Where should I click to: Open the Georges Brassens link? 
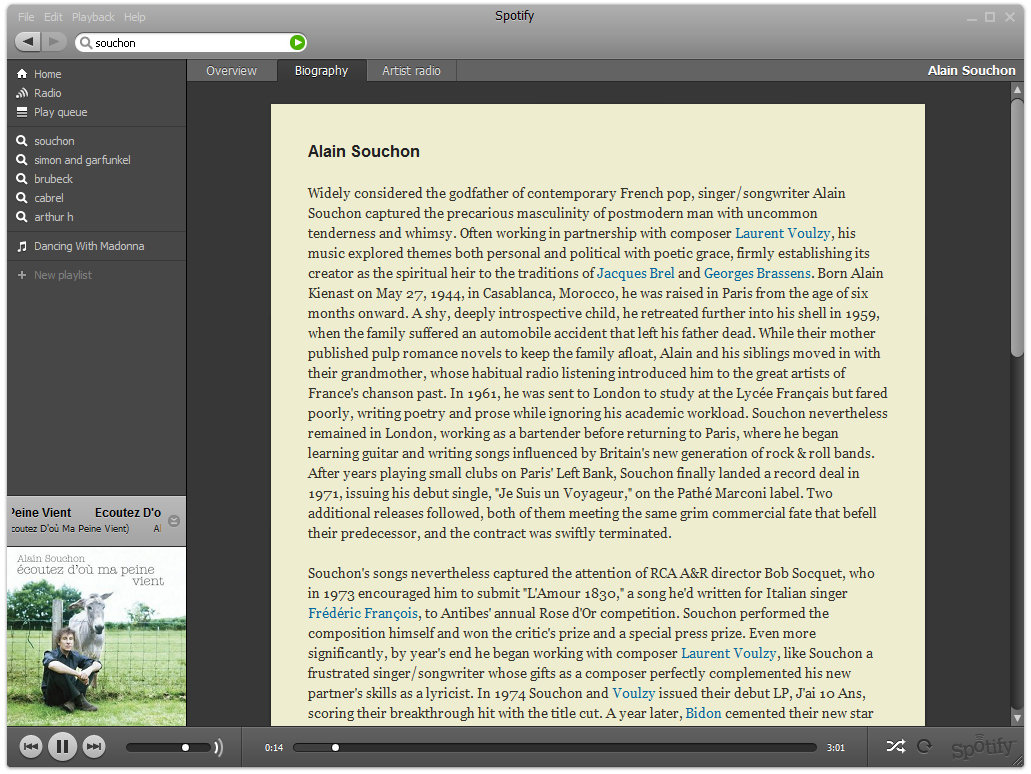[757, 274]
